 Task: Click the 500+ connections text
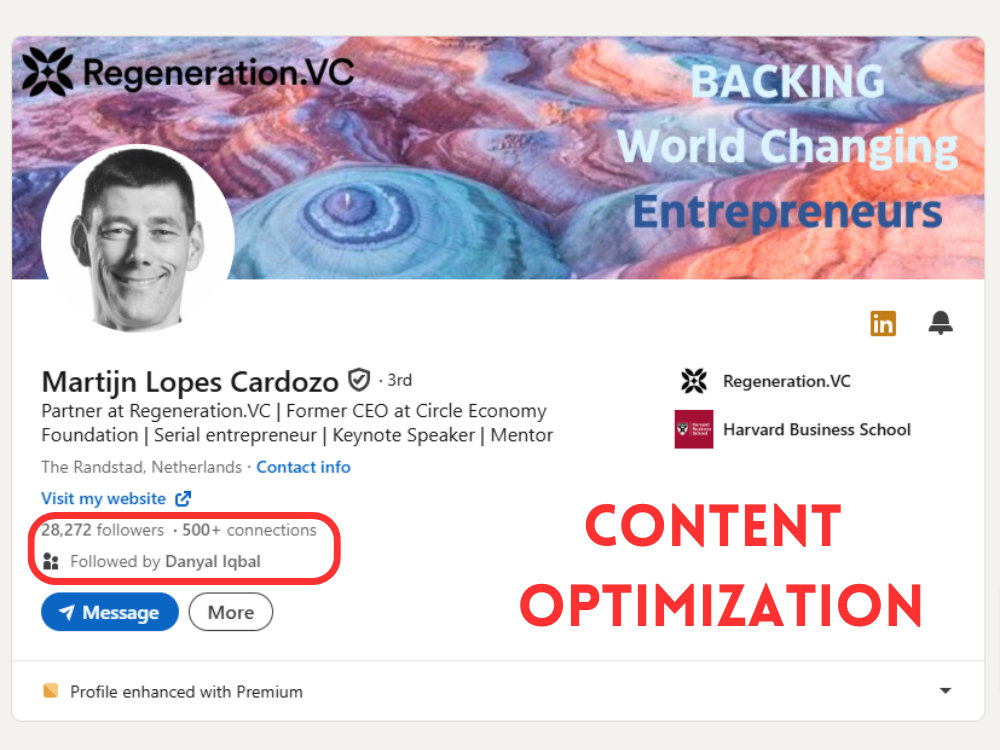[249, 530]
